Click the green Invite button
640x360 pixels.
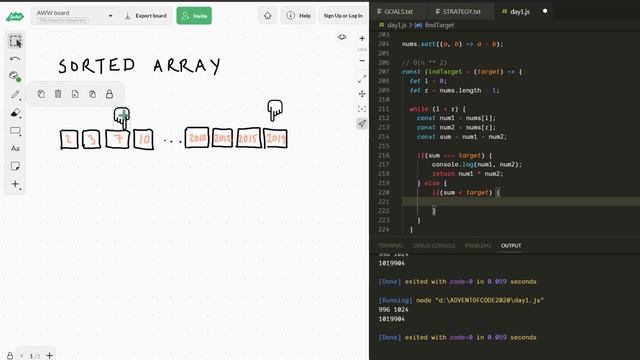click(x=194, y=16)
